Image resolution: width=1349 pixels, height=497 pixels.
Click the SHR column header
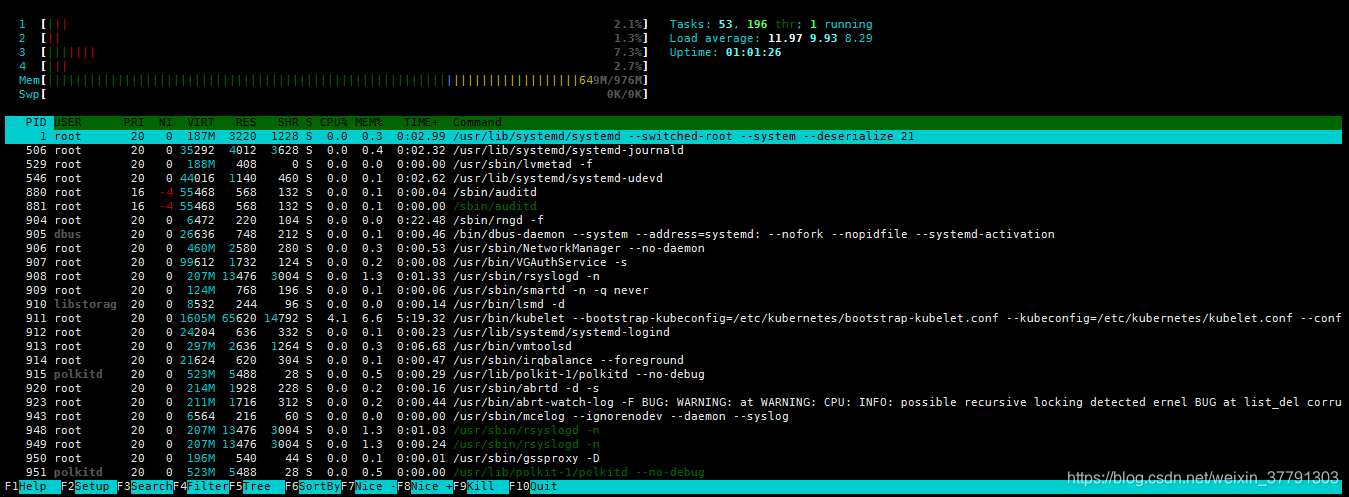[x=289, y=122]
